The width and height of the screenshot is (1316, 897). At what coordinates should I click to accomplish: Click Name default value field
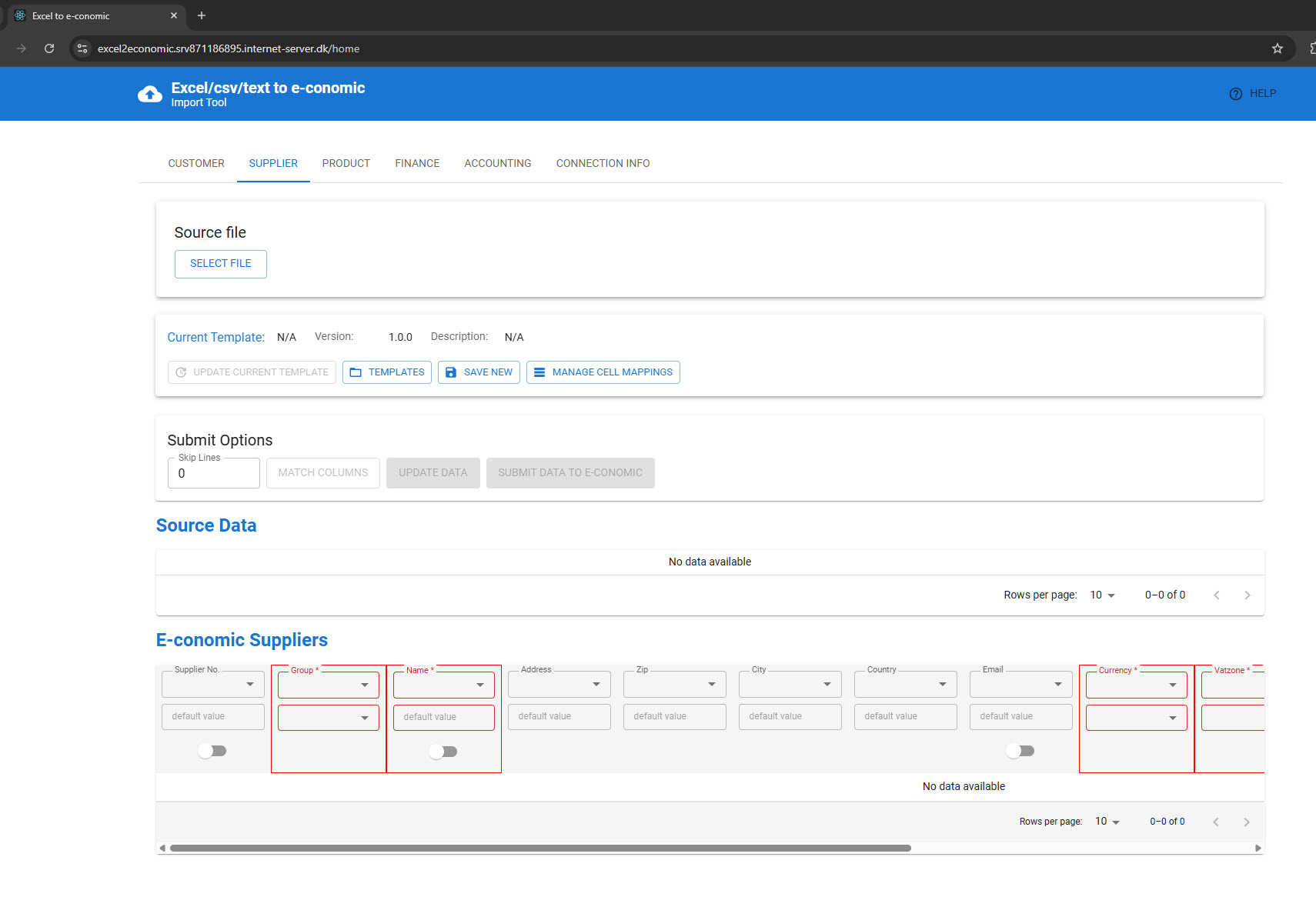tap(444, 718)
